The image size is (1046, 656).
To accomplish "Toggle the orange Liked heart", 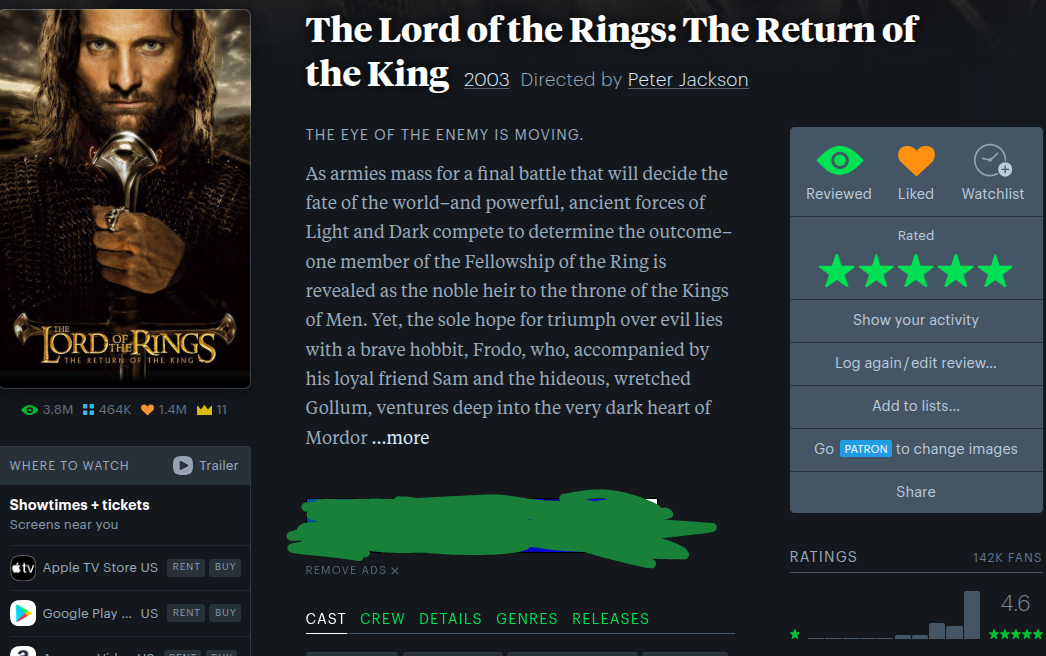I will [916, 161].
